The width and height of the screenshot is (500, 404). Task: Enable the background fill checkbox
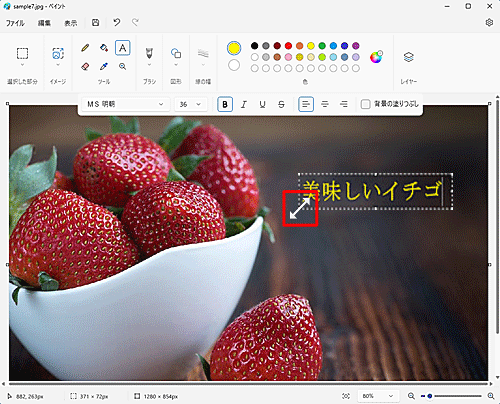click(365, 104)
